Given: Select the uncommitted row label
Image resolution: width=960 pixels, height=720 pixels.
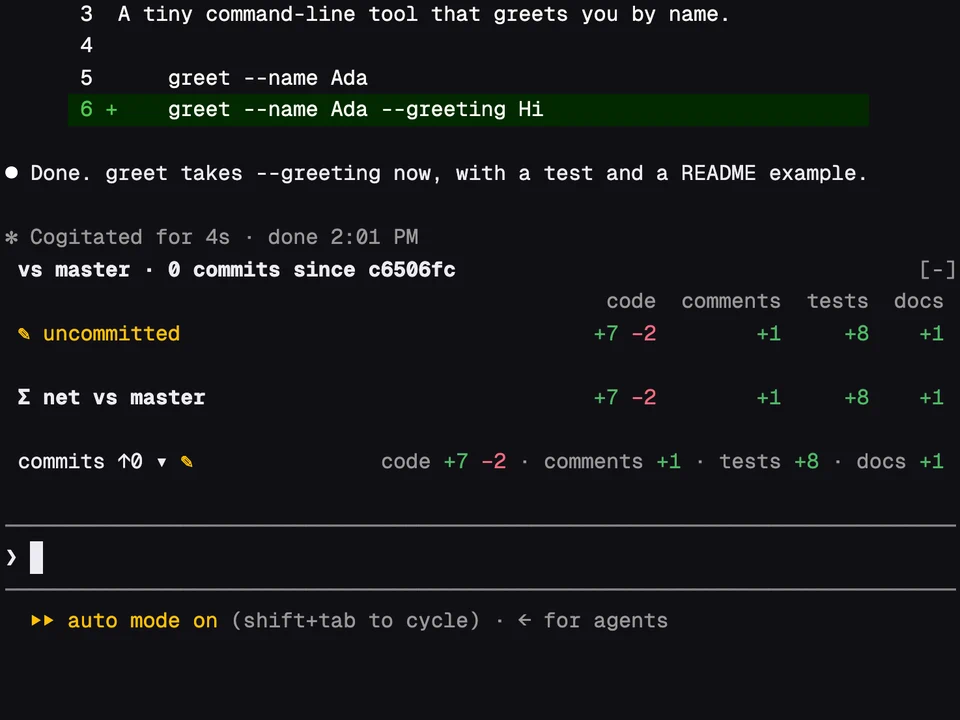Looking at the screenshot, I should [x=111, y=334].
